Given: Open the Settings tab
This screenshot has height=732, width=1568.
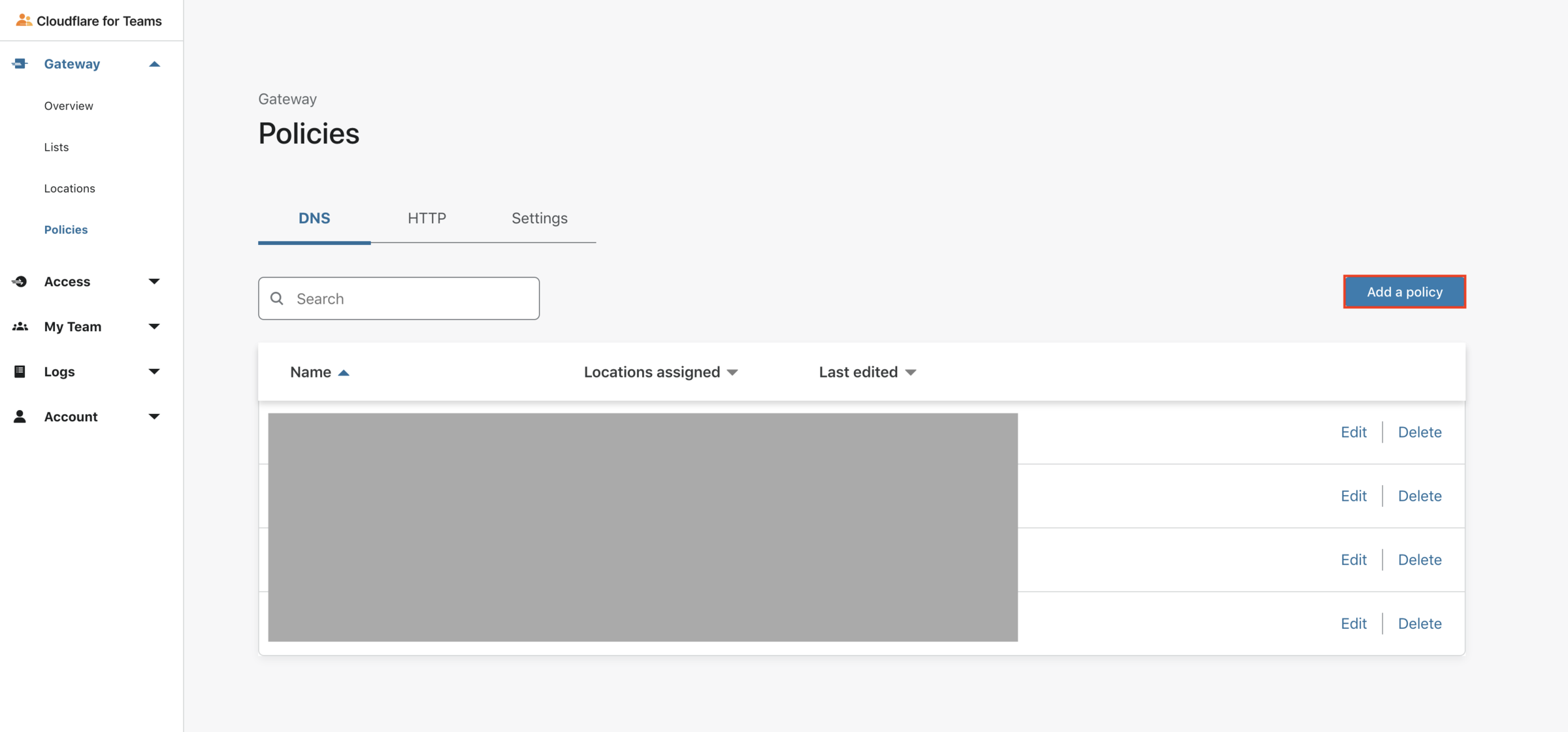Looking at the screenshot, I should [x=539, y=218].
